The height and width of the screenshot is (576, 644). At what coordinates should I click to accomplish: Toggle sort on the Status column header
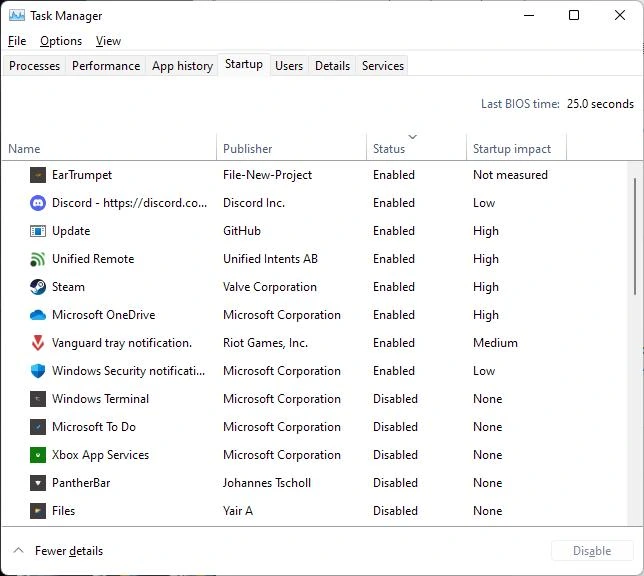coord(416,147)
